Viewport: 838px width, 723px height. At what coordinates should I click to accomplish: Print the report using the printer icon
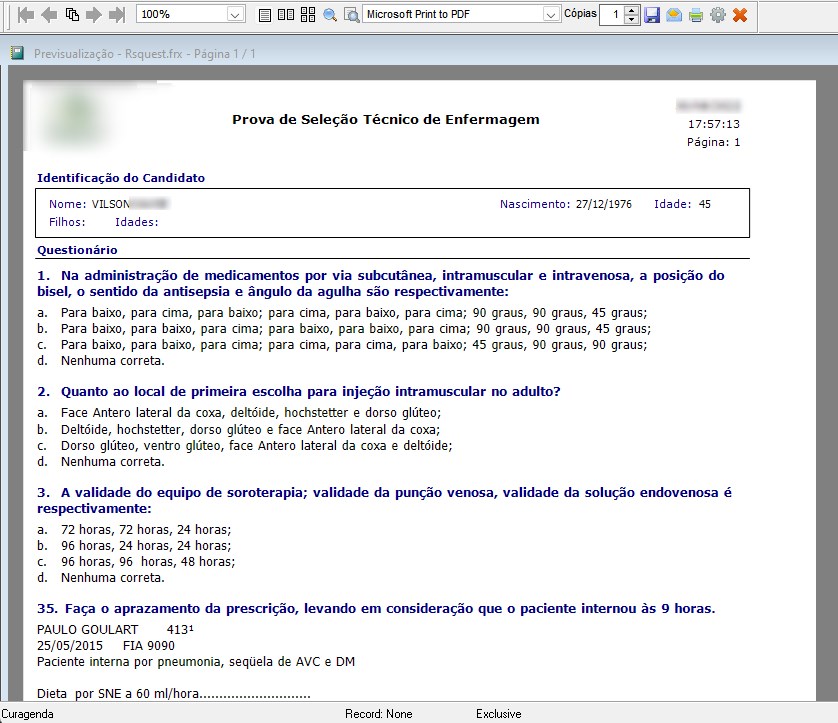[x=695, y=15]
